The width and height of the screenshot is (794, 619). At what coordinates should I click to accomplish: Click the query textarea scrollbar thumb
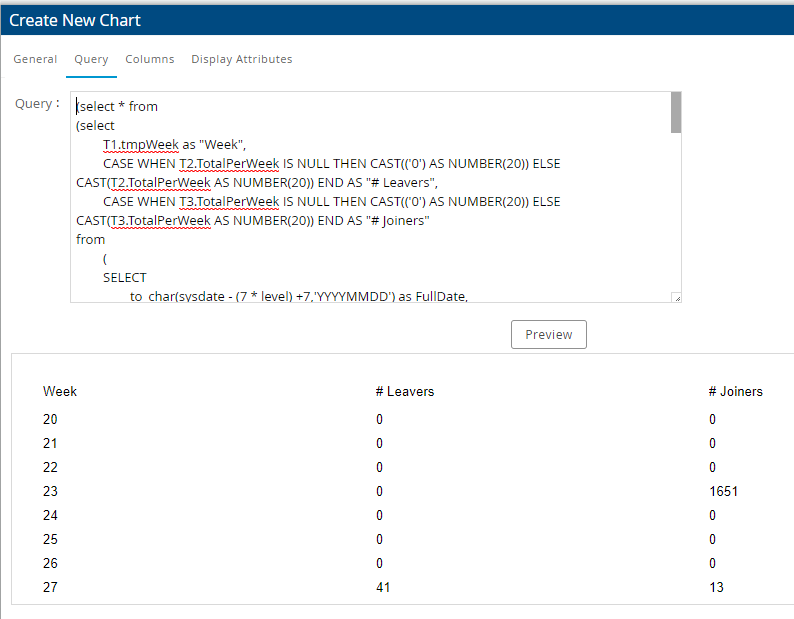[676, 112]
